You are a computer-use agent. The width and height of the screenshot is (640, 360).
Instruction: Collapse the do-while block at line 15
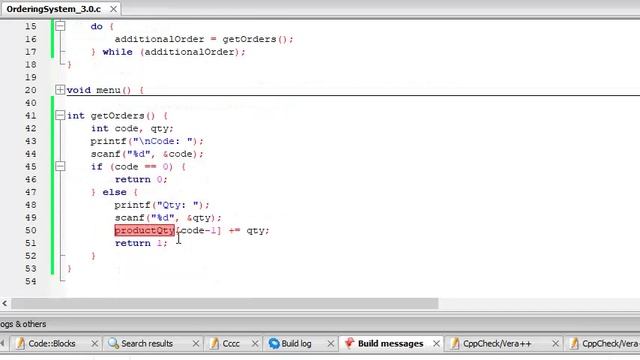[x=60, y=26]
